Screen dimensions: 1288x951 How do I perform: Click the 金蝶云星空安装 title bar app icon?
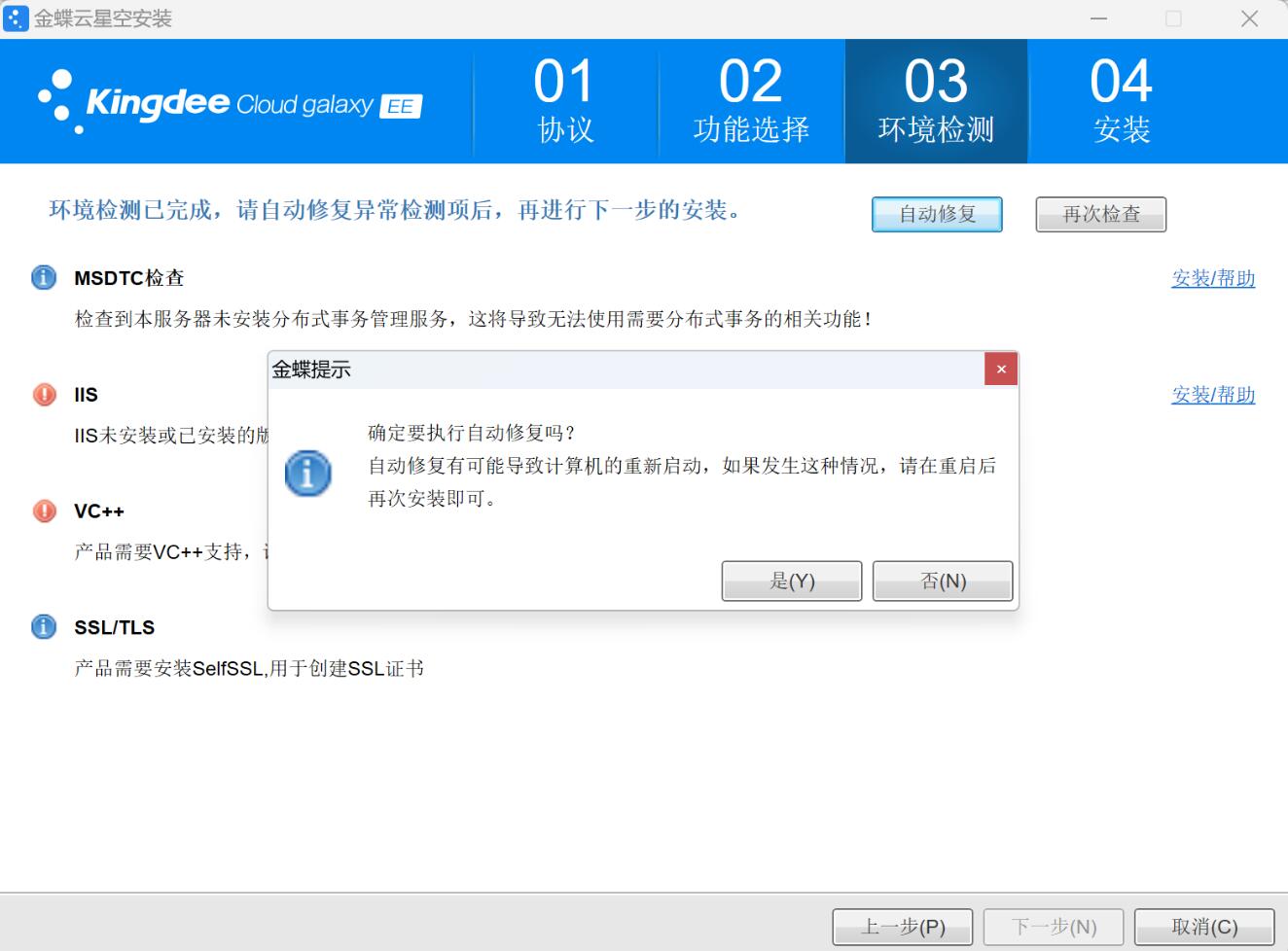(16, 18)
